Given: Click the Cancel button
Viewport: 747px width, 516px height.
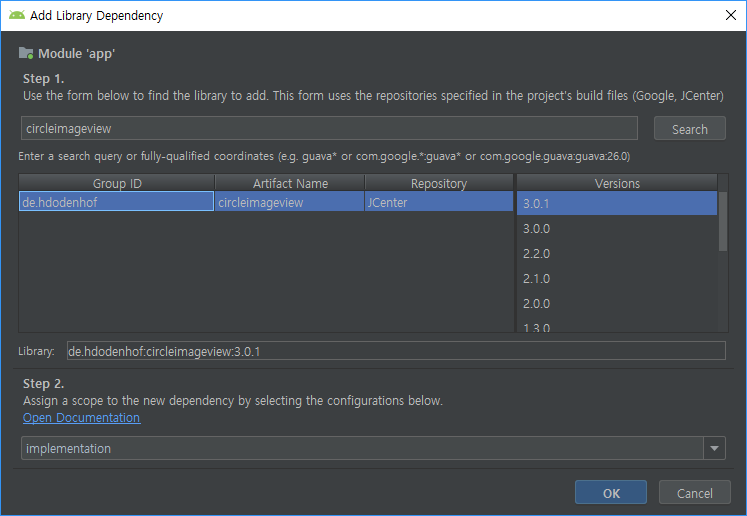Looking at the screenshot, I should pos(695,493).
